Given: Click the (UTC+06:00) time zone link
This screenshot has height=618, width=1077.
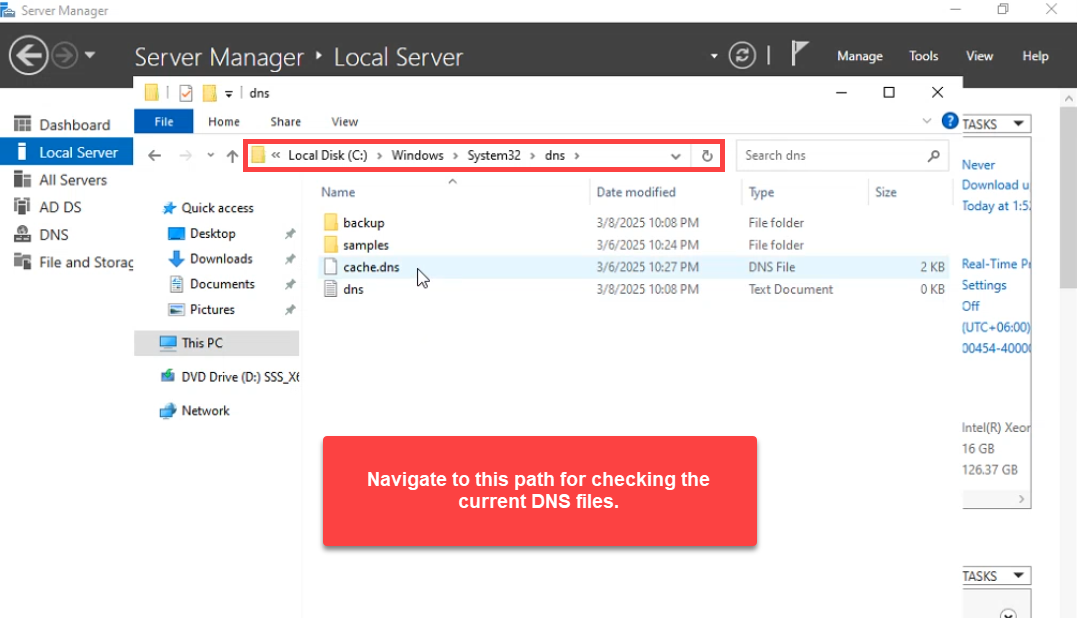Looking at the screenshot, I should [996, 327].
